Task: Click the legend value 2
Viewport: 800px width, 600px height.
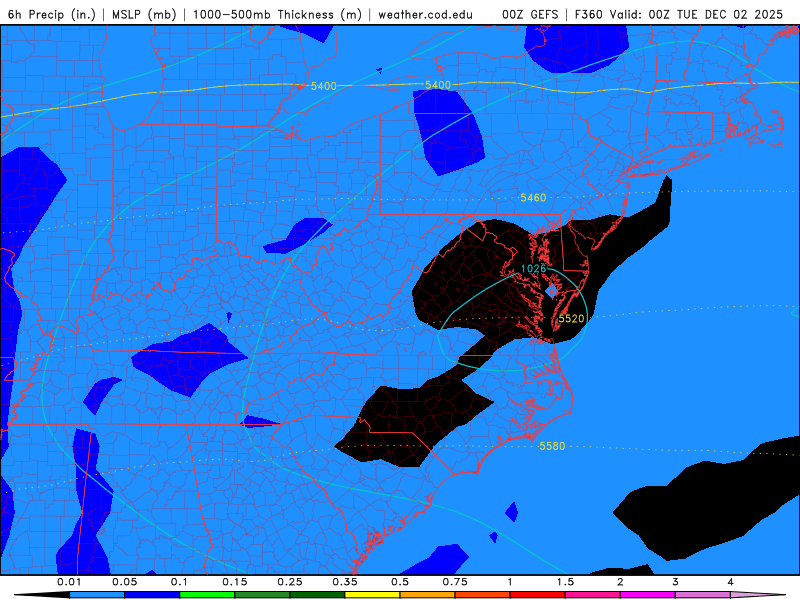Action: [620, 582]
